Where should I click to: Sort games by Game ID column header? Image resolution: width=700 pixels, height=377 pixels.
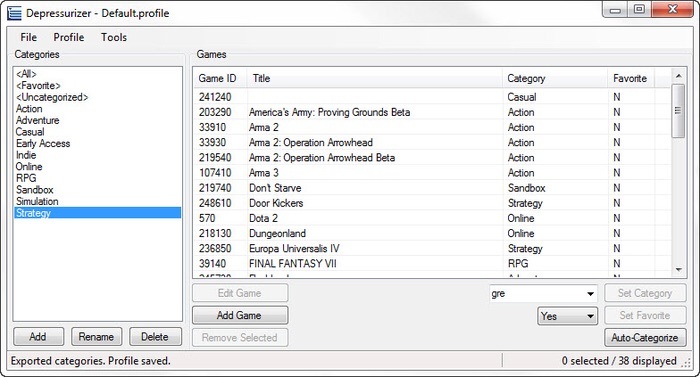click(x=220, y=78)
